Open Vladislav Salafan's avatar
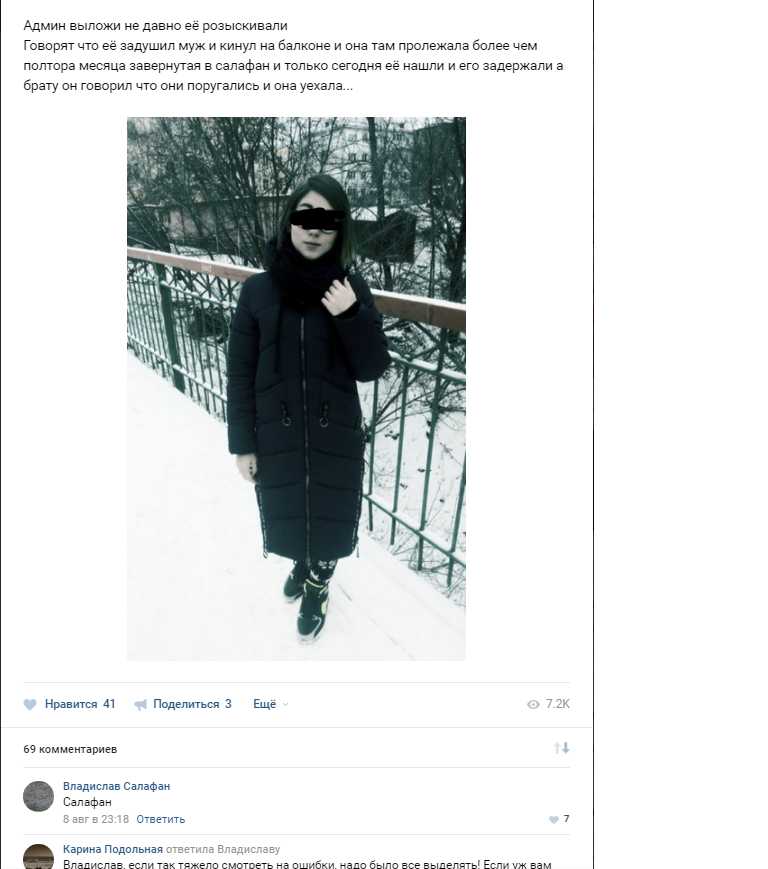 38,796
